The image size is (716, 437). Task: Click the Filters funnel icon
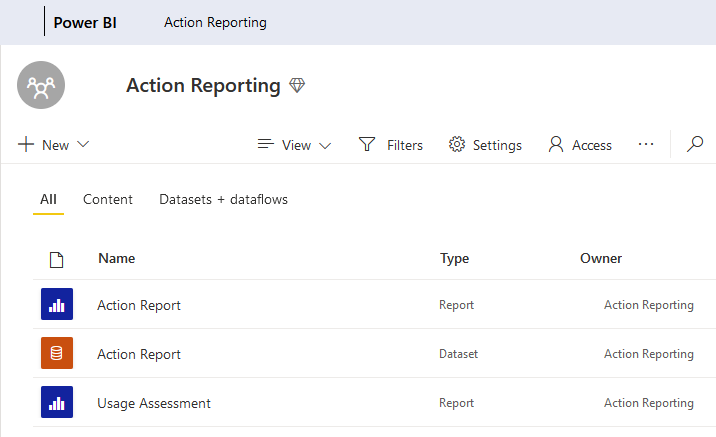[367, 144]
